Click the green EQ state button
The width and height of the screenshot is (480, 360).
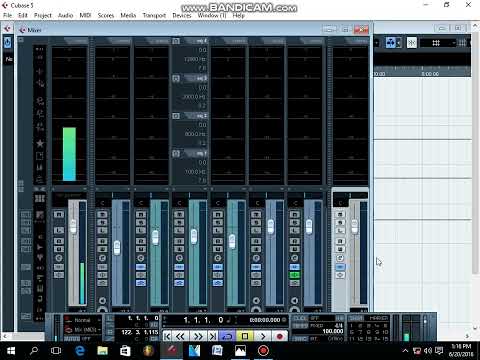(x=294, y=275)
